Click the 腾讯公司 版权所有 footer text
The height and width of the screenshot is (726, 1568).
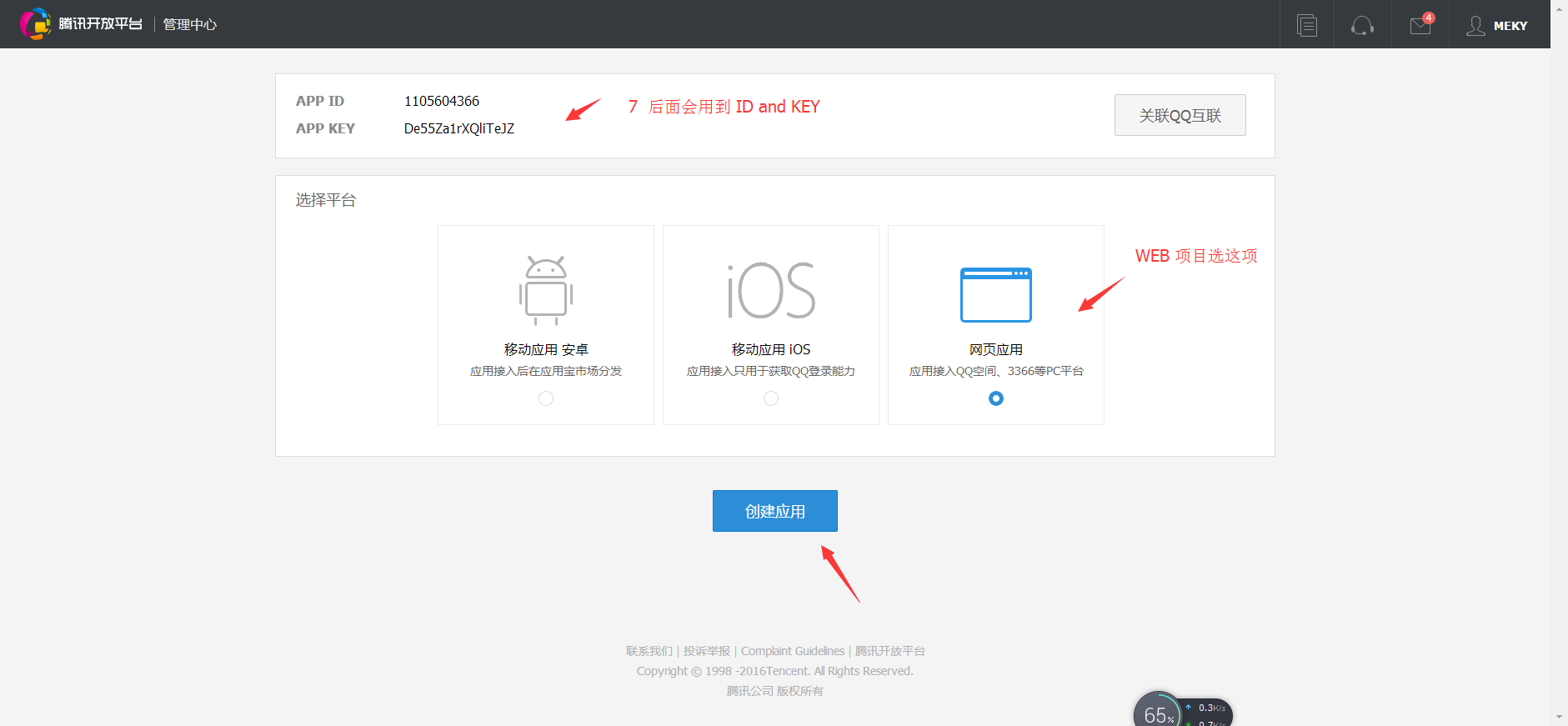pyautogui.click(x=775, y=691)
